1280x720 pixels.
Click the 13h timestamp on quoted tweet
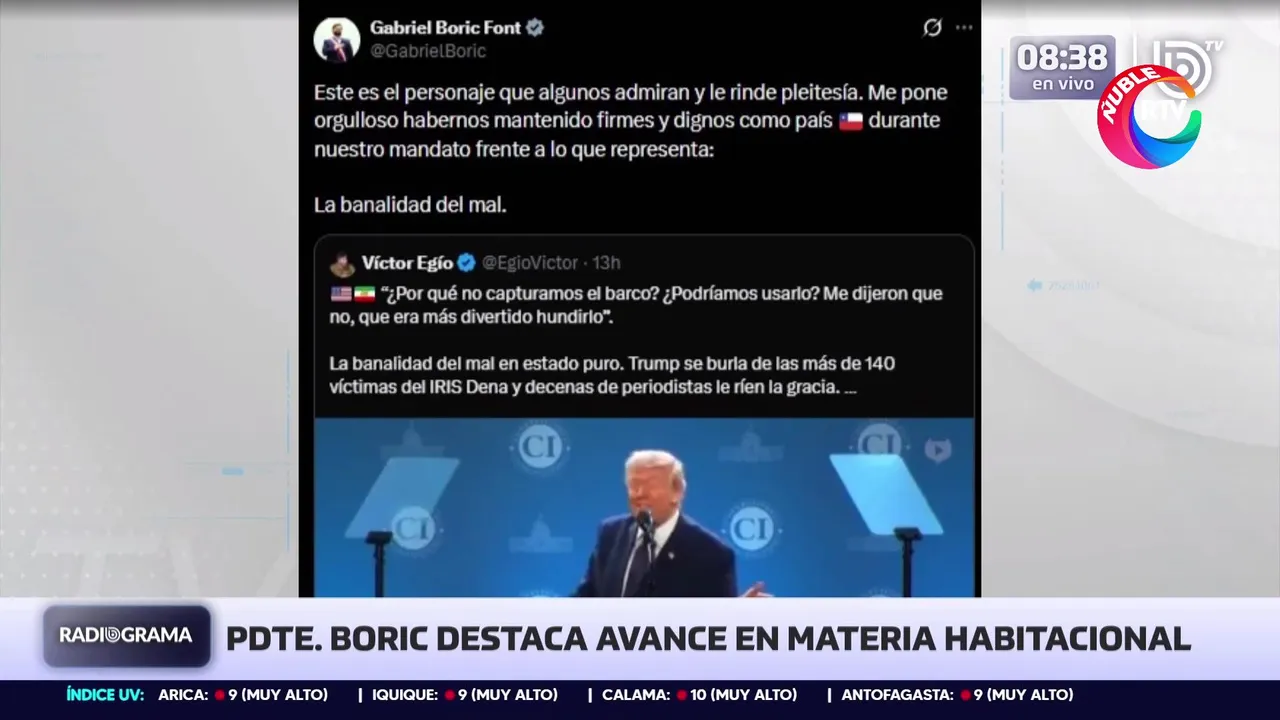pyautogui.click(x=607, y=263)
